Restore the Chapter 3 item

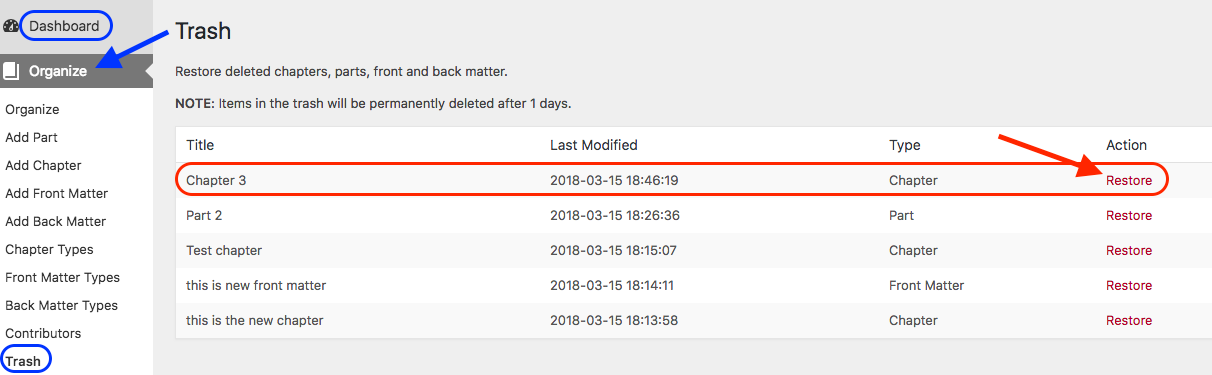(x=1129, y=181)
